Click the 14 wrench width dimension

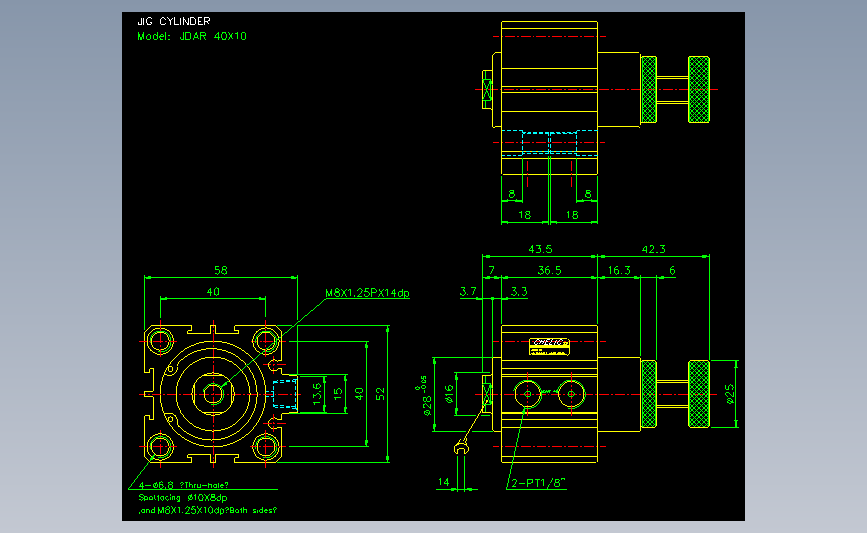pyautogui.click(x=443, y=482)
